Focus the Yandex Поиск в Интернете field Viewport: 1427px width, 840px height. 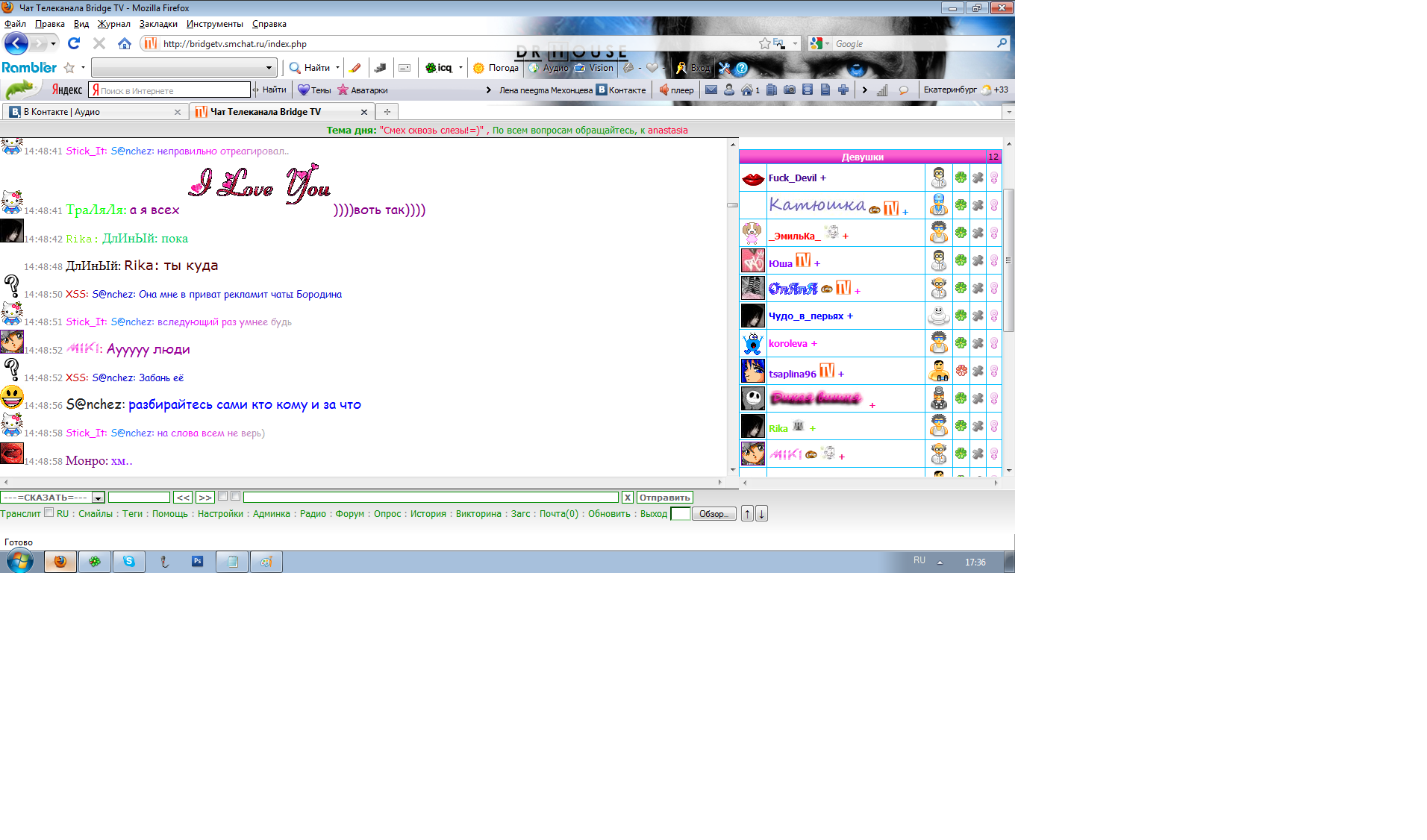[x=169, y=90]
